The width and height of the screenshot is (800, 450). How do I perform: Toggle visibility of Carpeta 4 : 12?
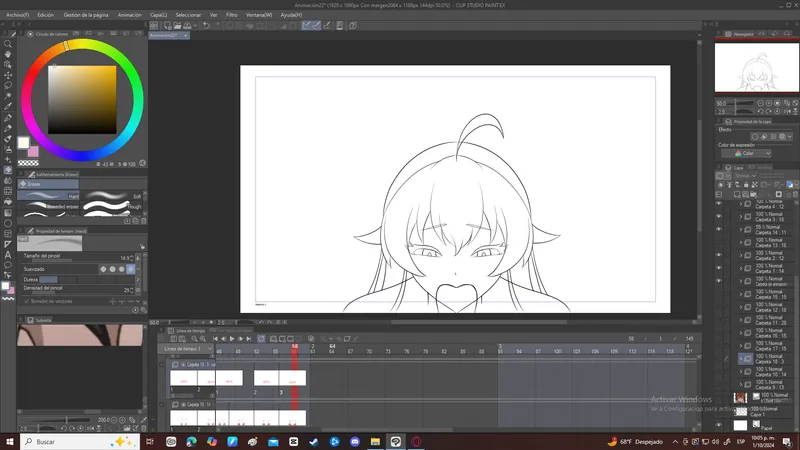719,204
